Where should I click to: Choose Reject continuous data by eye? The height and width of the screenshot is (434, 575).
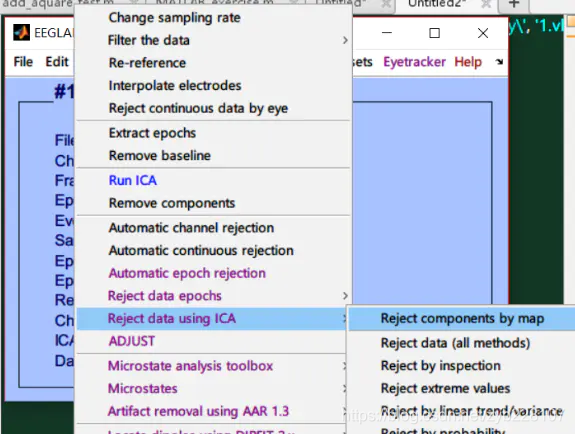213,108
